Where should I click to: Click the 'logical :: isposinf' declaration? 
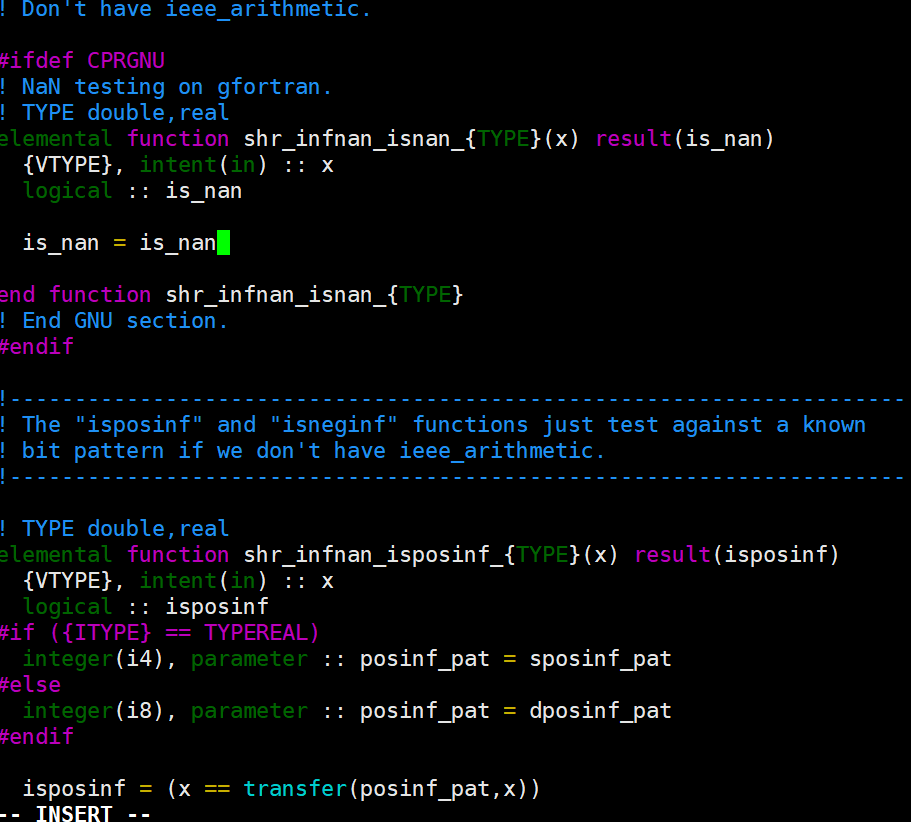(146, 607)
